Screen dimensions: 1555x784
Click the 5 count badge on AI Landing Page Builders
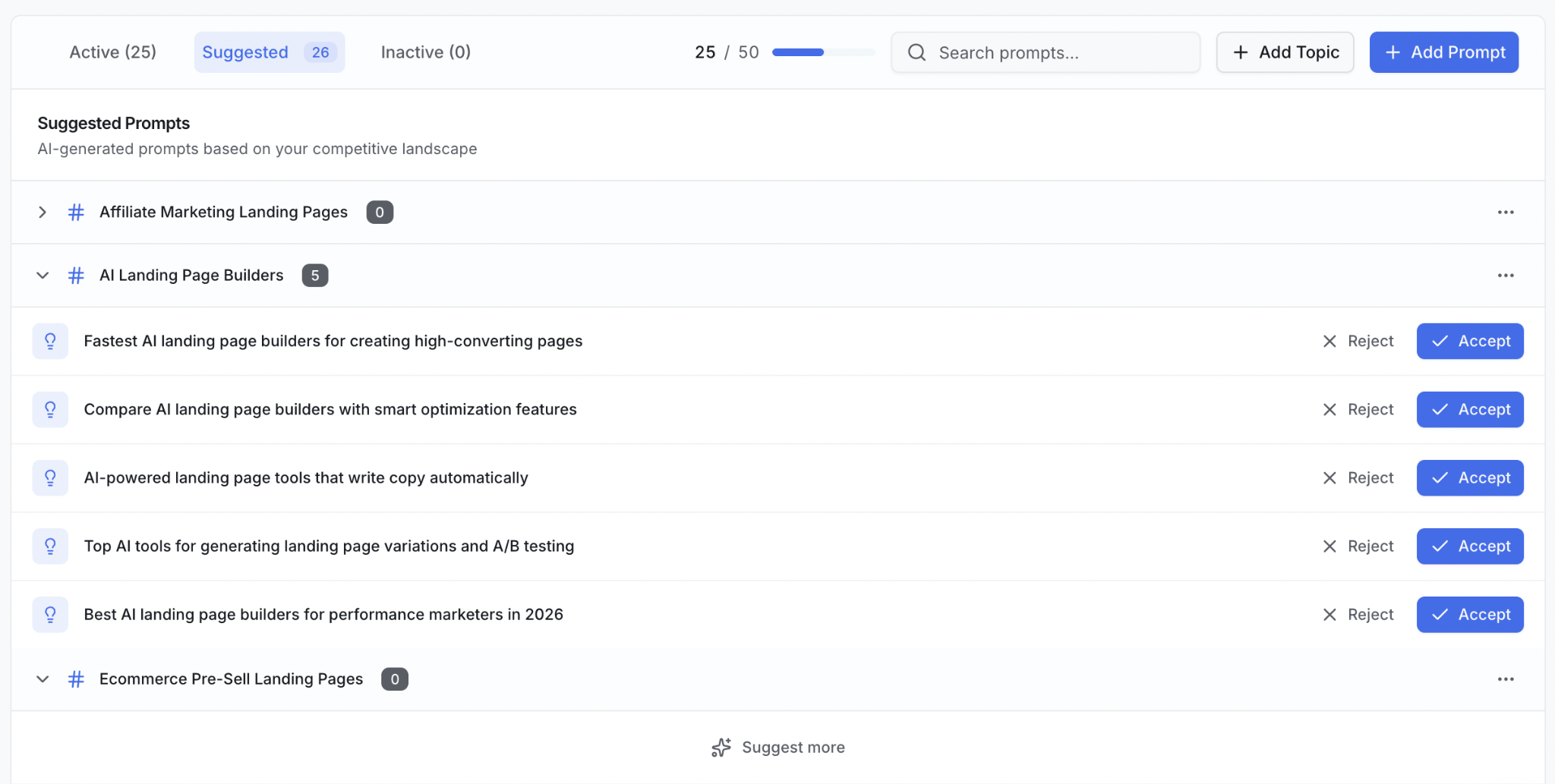(x=315, y=276)
